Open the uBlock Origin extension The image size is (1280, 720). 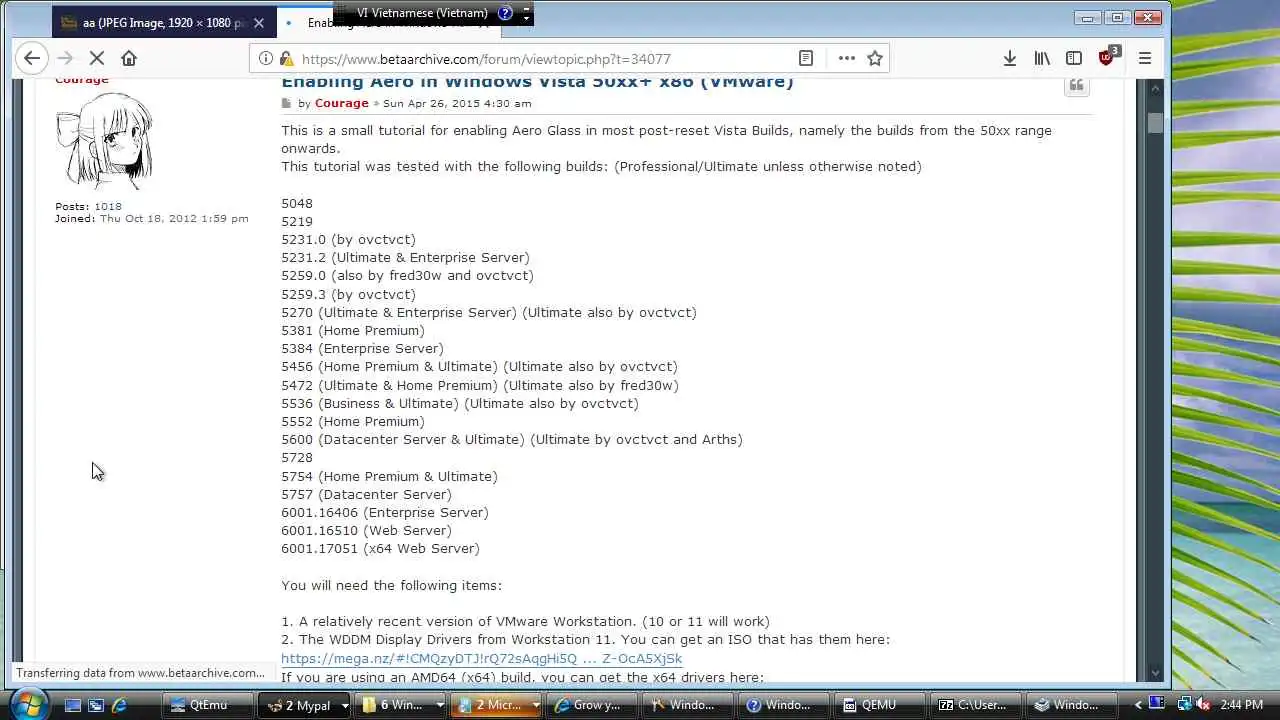(x=1108, y=57)
